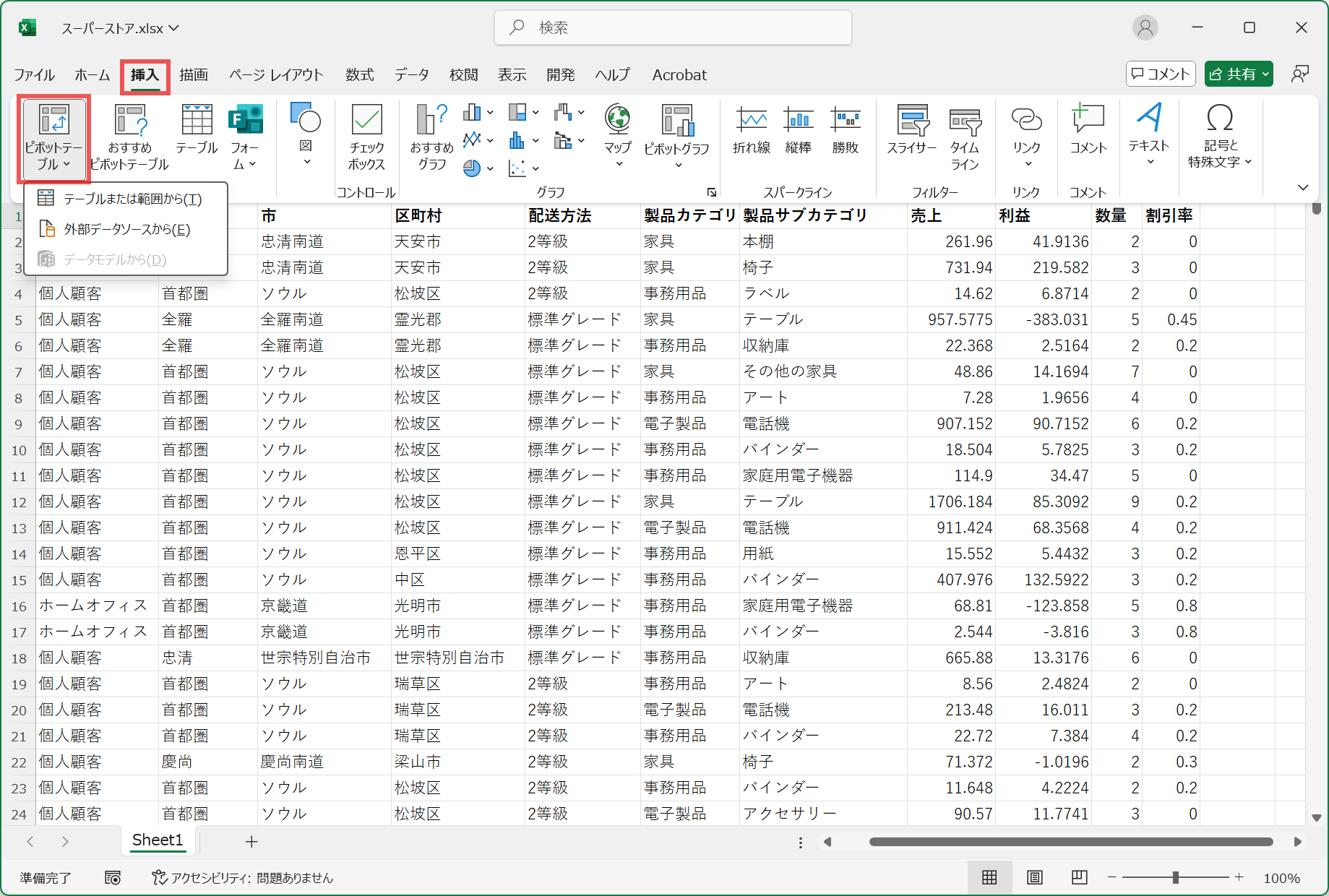The image size is (1329, 896).
Task: Add a new sheet
Action: click(251, 842)
